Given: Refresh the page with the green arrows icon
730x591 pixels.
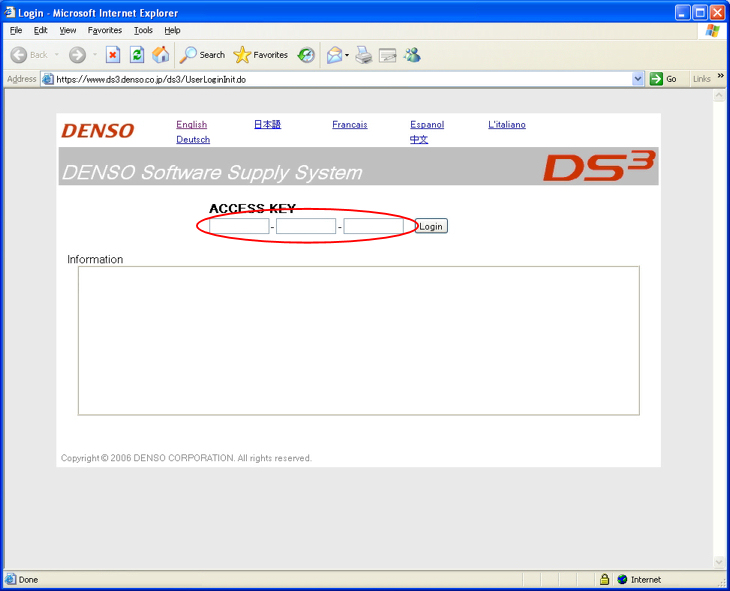Looking at the screenshot, I should 137,55.
